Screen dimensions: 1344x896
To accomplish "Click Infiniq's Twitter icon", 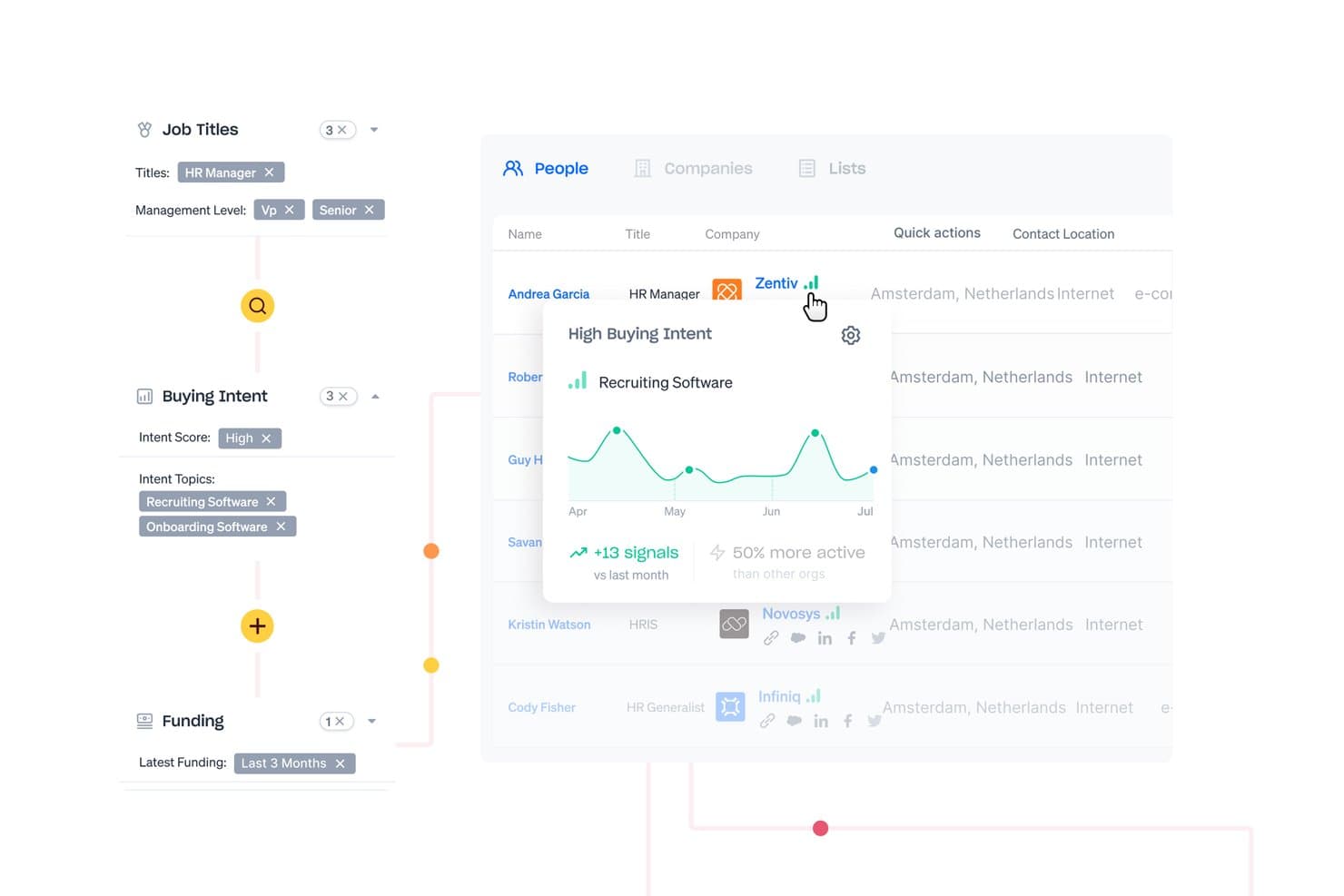I will tap(875, 721).
